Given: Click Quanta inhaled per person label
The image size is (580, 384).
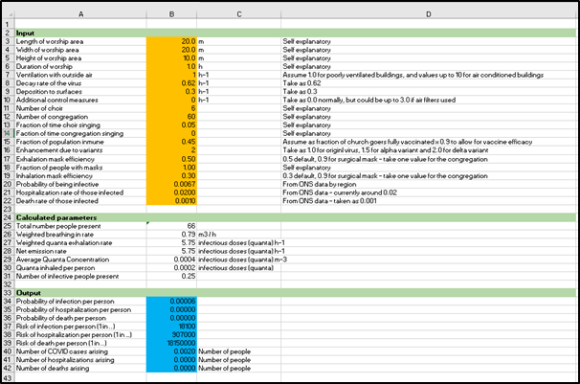Looking at the screenshot, I should pos(55,268).
